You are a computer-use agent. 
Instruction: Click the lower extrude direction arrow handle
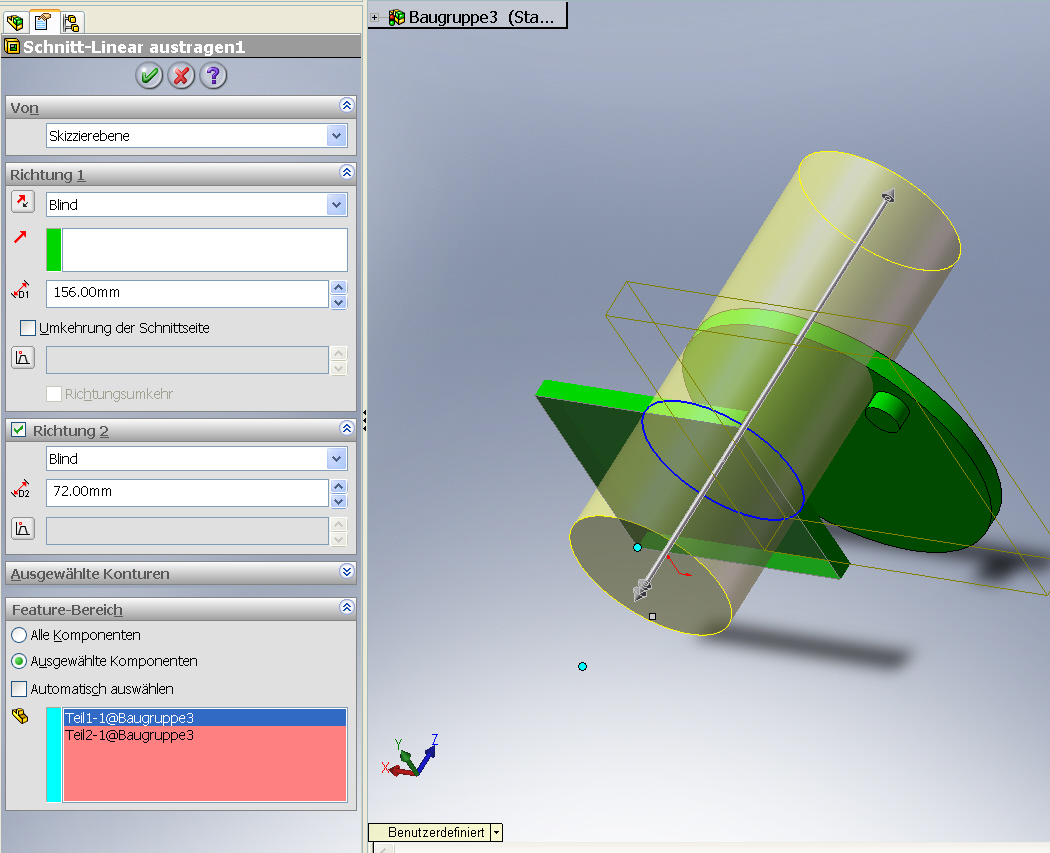point(642,590)
